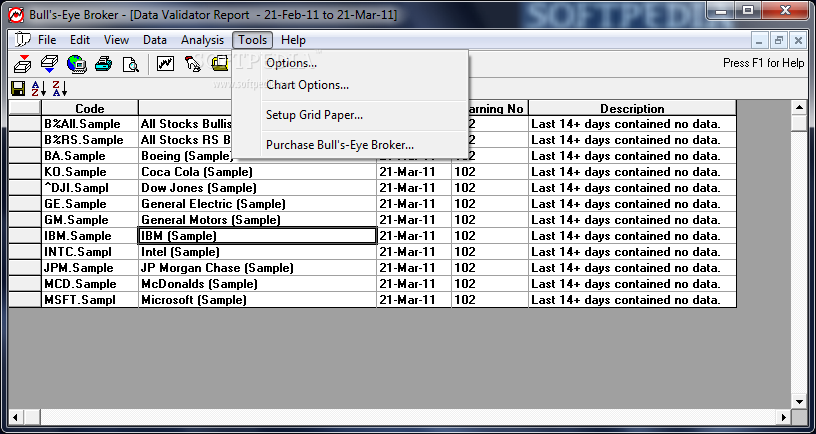The width and height of the screenshot is (816, 434).
Task: Click the vertical scrollbar thumb
Action: click(799, 123)
